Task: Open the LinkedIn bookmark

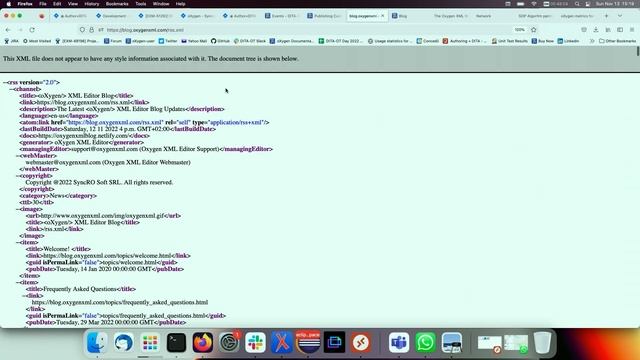Action: click(569, 41)
